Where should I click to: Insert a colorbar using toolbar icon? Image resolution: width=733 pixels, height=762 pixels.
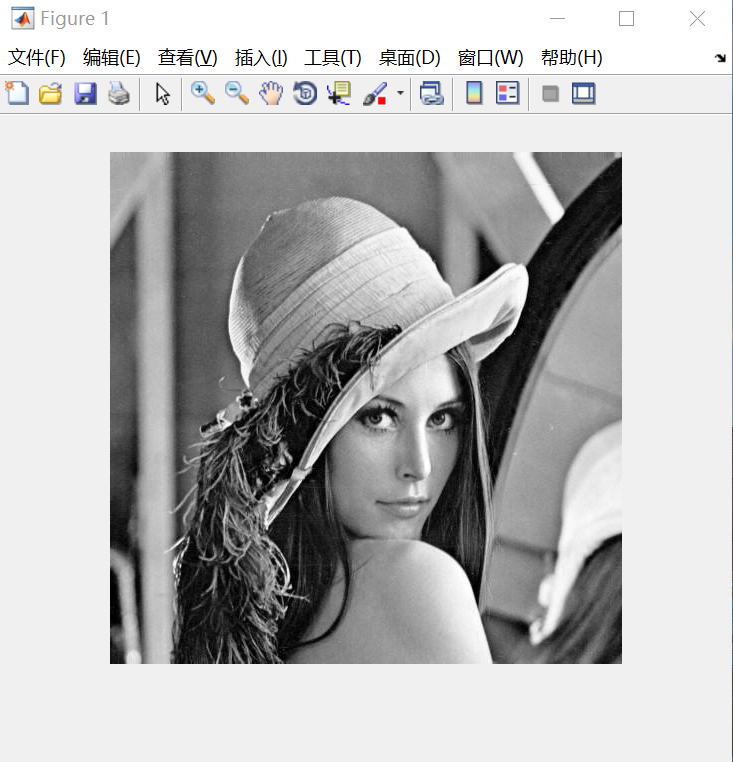[x=474, y=93]
